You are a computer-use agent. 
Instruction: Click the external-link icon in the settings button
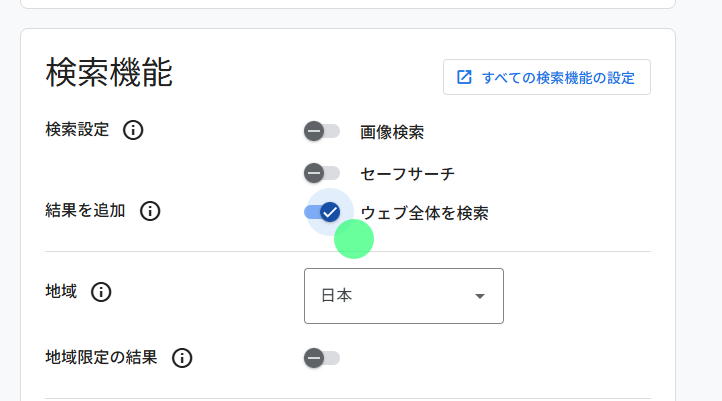[x=464, y=77]
